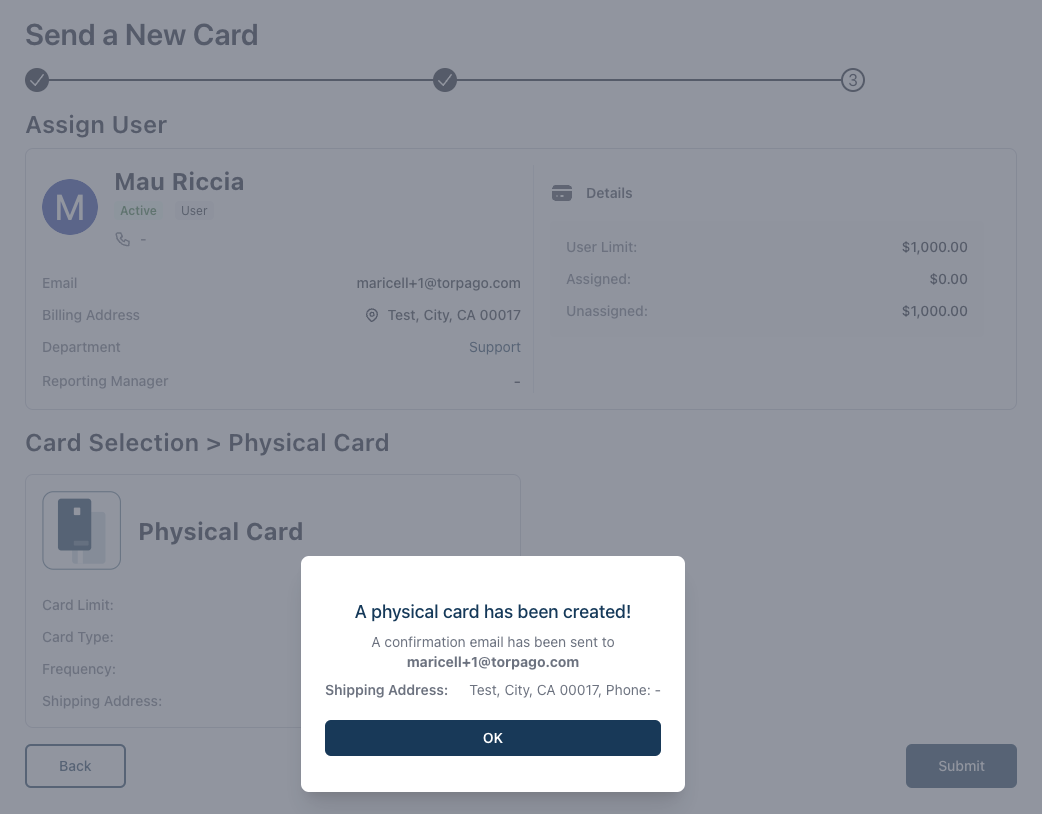Click the Submit button
Screen dimensions: 1042x814
(961, 765)
